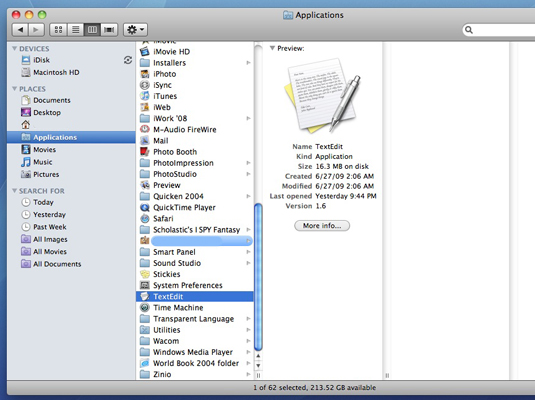This screenshot has width=535, height=400.
Task: Select the iMovie HD app icon
Action: 145,52
